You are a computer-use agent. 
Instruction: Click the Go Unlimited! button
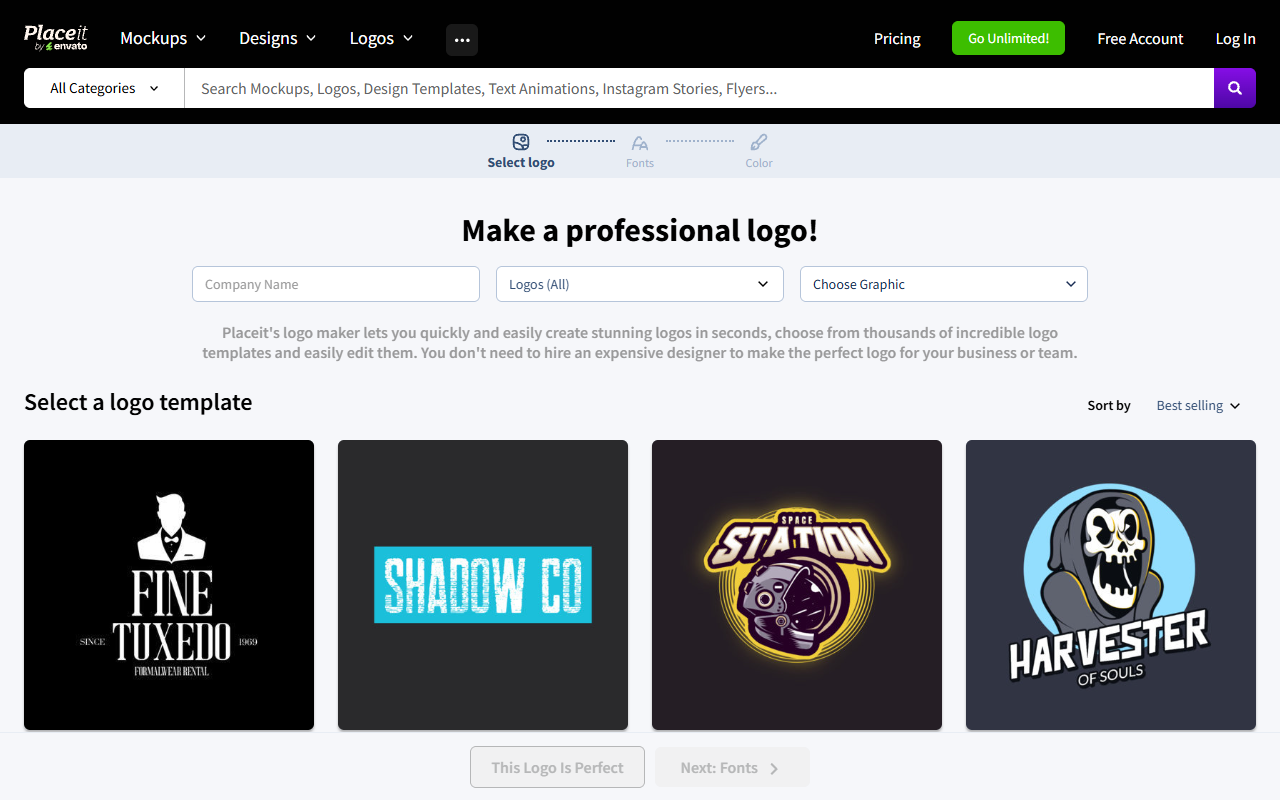click(x=1008, y=38)
